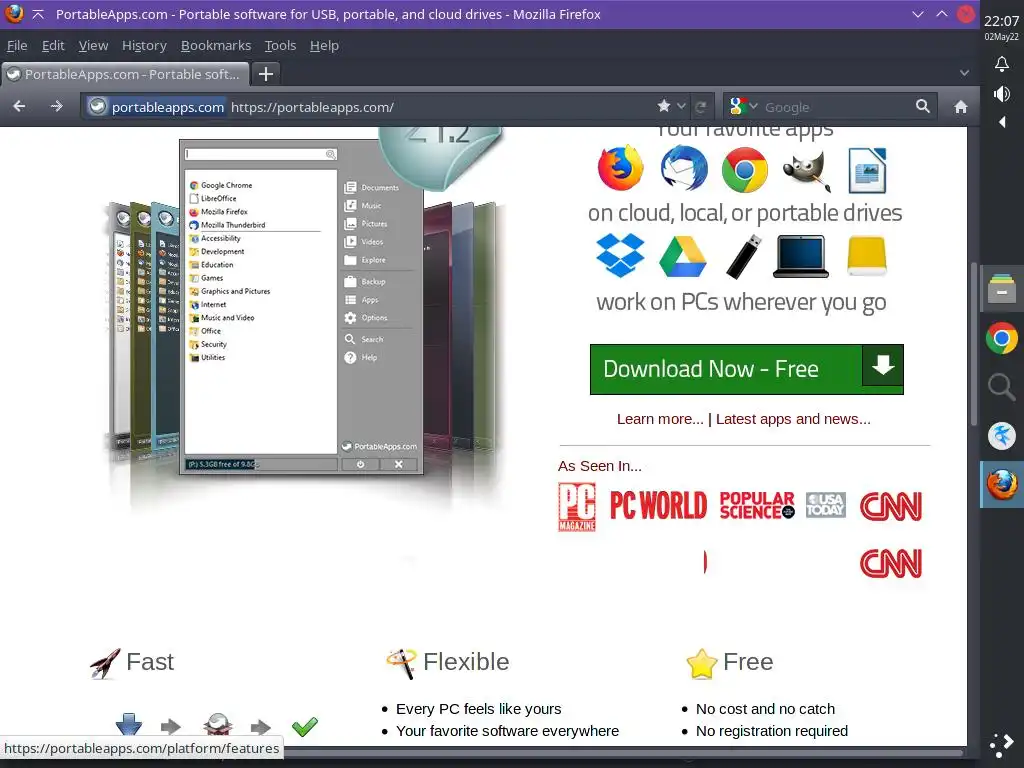1024x768 pixels.
Task: Follow the Learn more... link
Action: pyautogui.click(x=660, y=419)
